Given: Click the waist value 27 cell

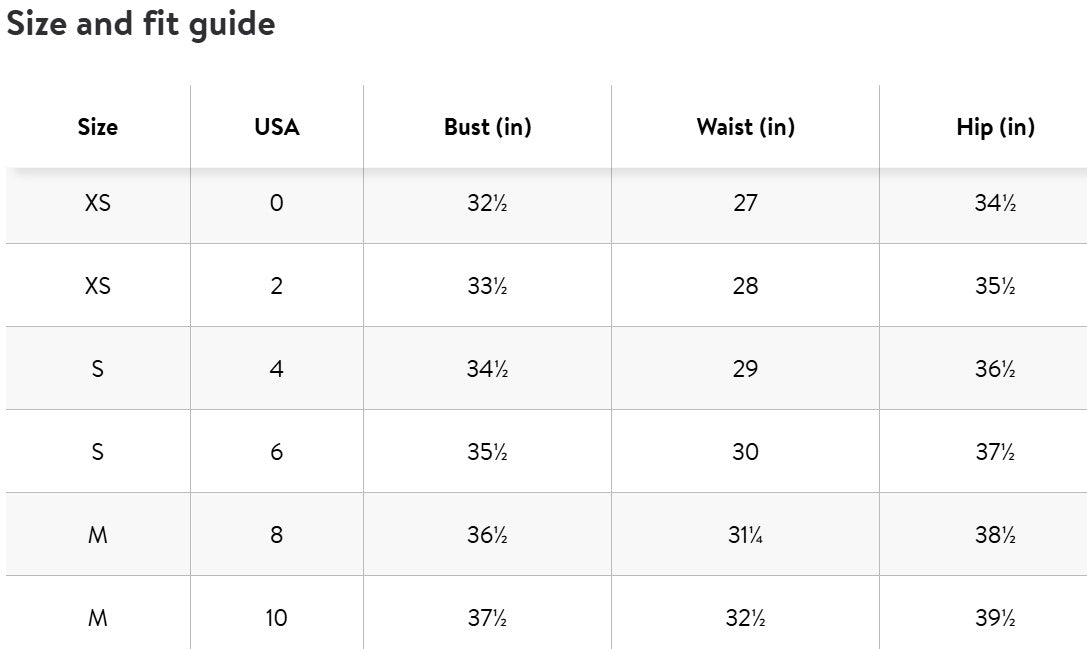Looking at the screenshot, I should click(745, 203).
